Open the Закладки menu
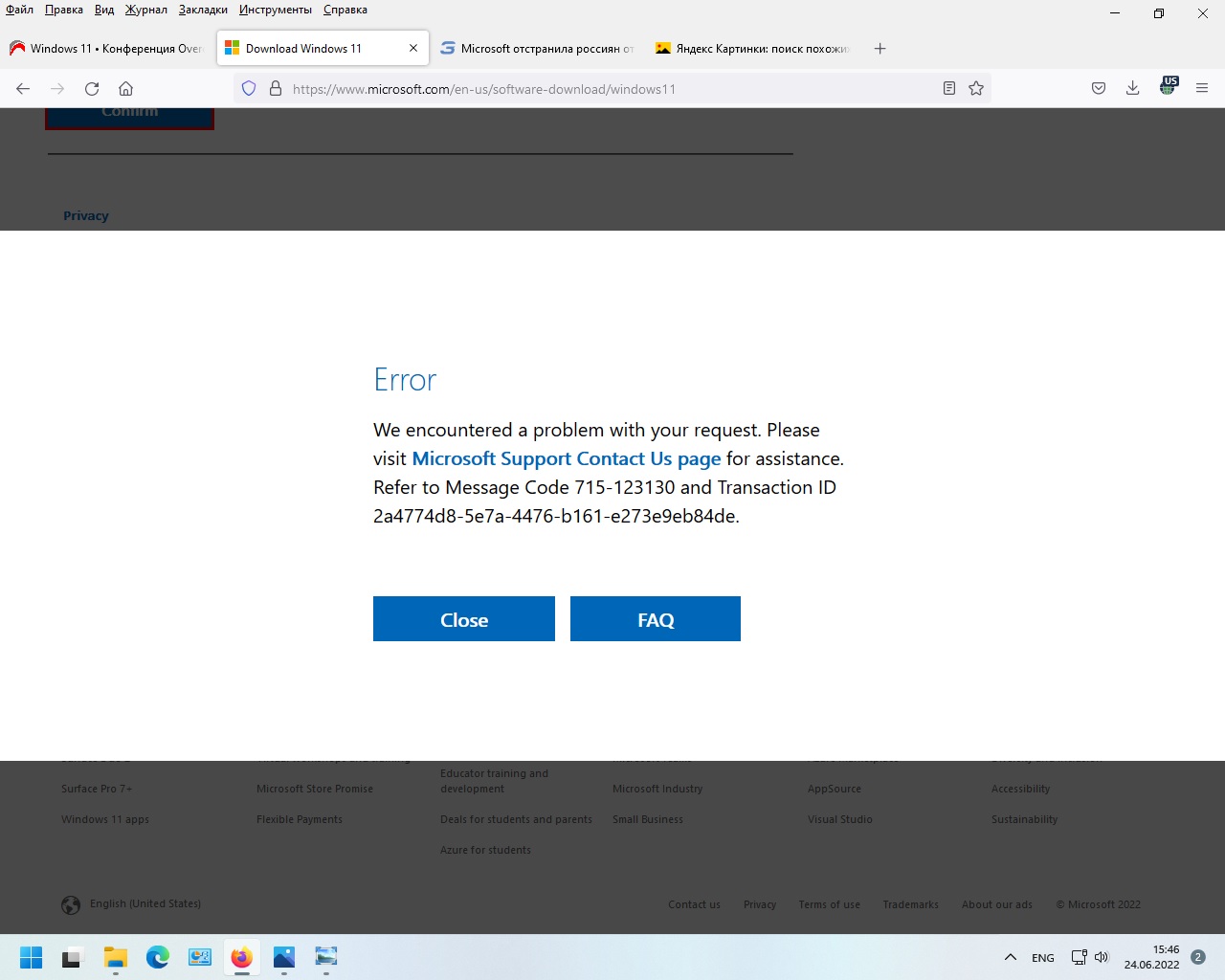 coord(203,10)
